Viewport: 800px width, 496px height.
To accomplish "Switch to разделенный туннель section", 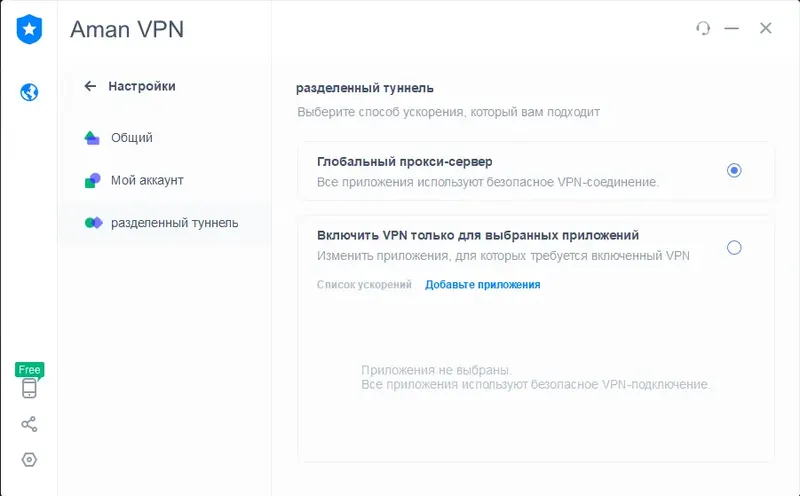I will pyautogui.click(x=174, y=222).
